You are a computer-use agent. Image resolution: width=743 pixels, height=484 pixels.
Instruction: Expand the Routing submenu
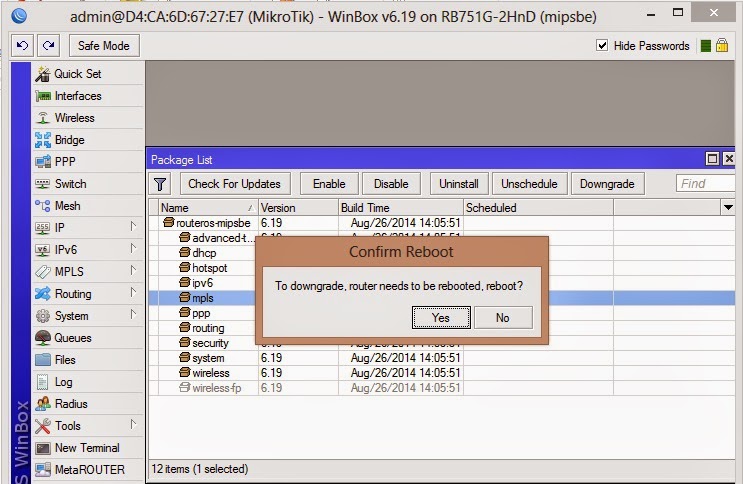(133, 293)
